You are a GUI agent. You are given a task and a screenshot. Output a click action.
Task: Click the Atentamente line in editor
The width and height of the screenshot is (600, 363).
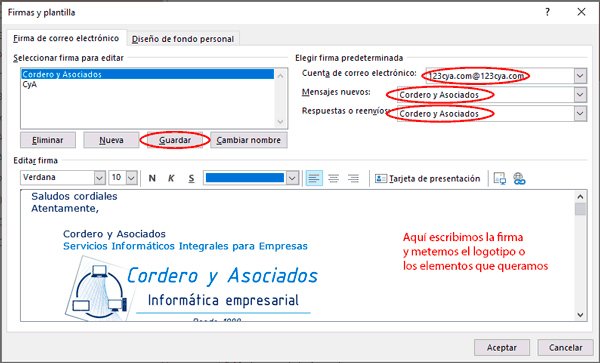point(65,208)
